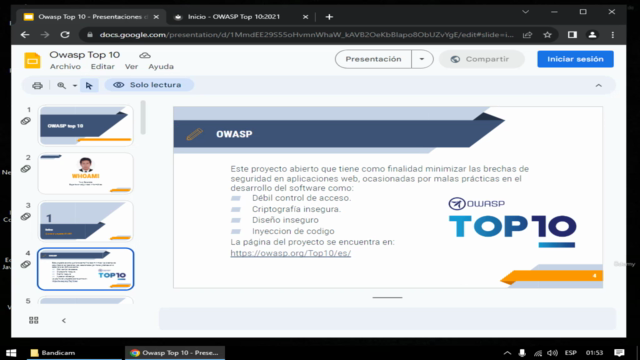Click the 'Criptografía insegura.' bullet
This screenshot has width=640, height=360.
[296, 209]
